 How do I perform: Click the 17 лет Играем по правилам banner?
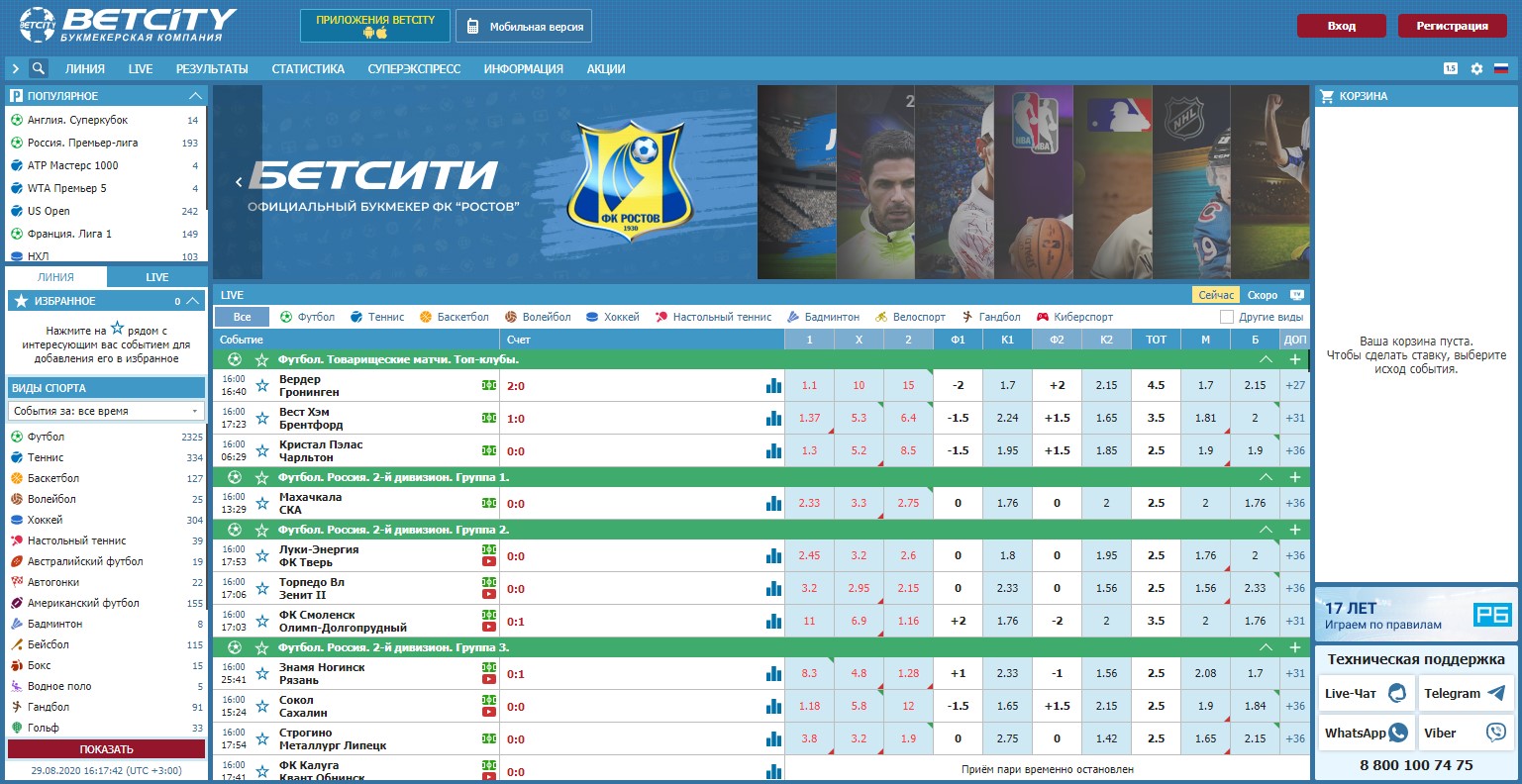[1416, 614]
